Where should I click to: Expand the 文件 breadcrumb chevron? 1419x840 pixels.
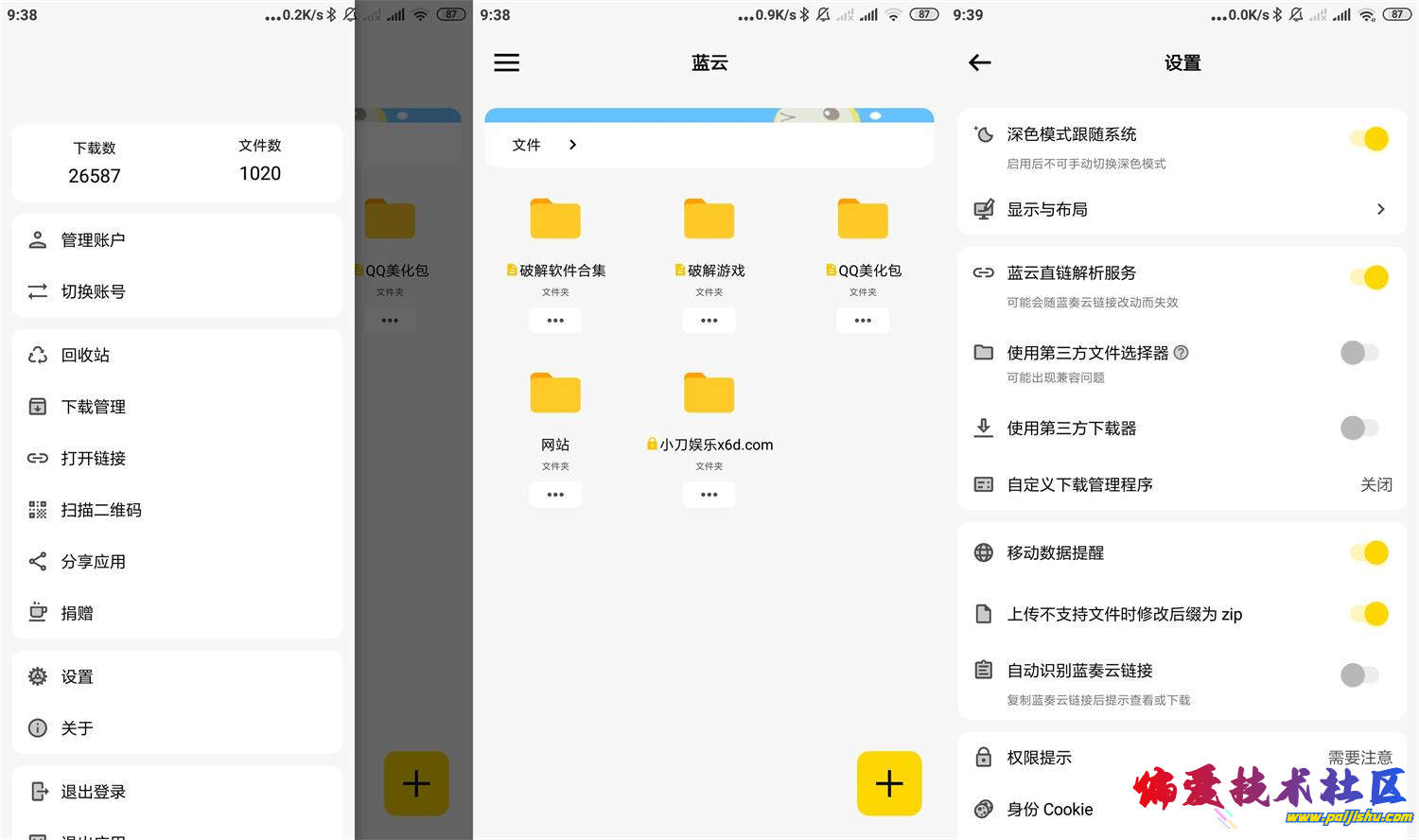[x=571, y=144]
